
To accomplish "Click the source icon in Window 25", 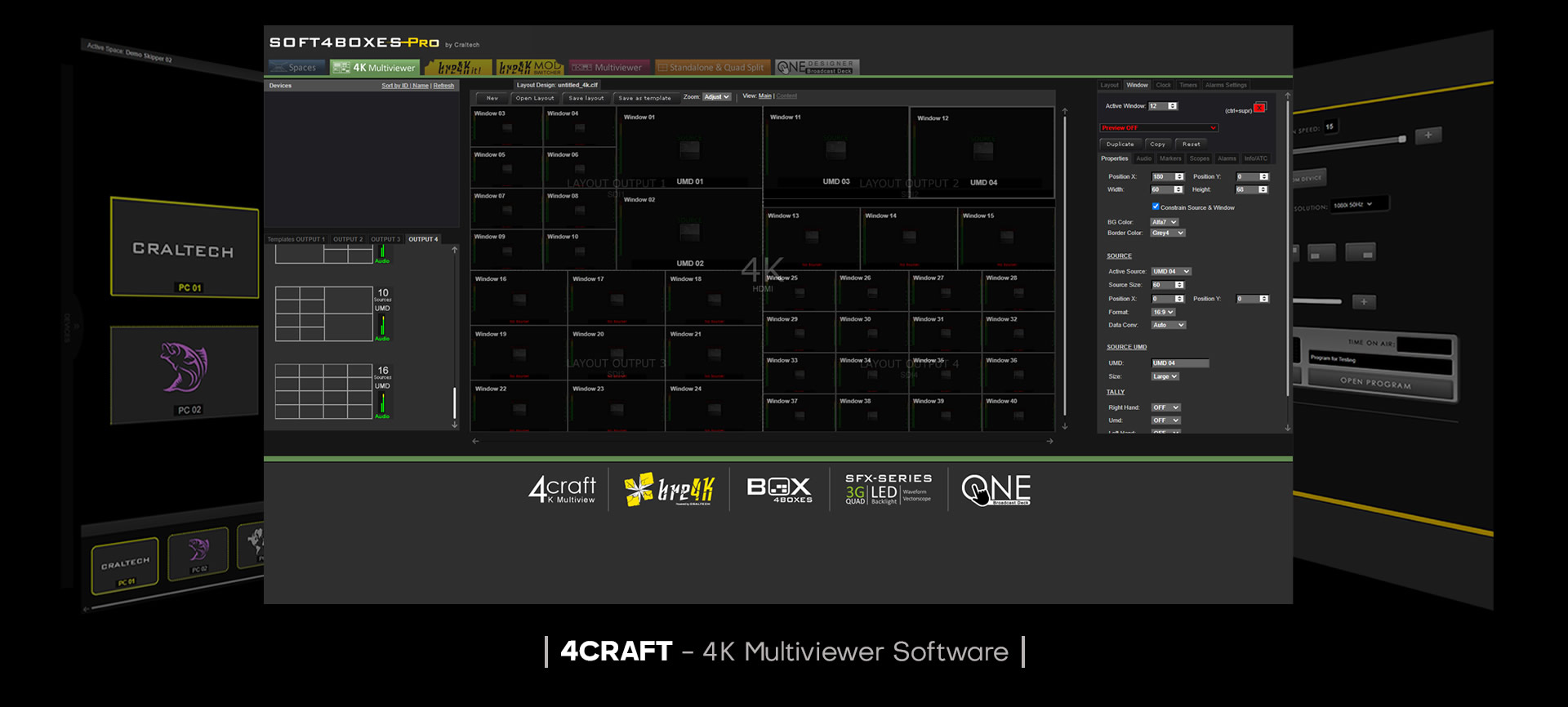I will (800, 293).
